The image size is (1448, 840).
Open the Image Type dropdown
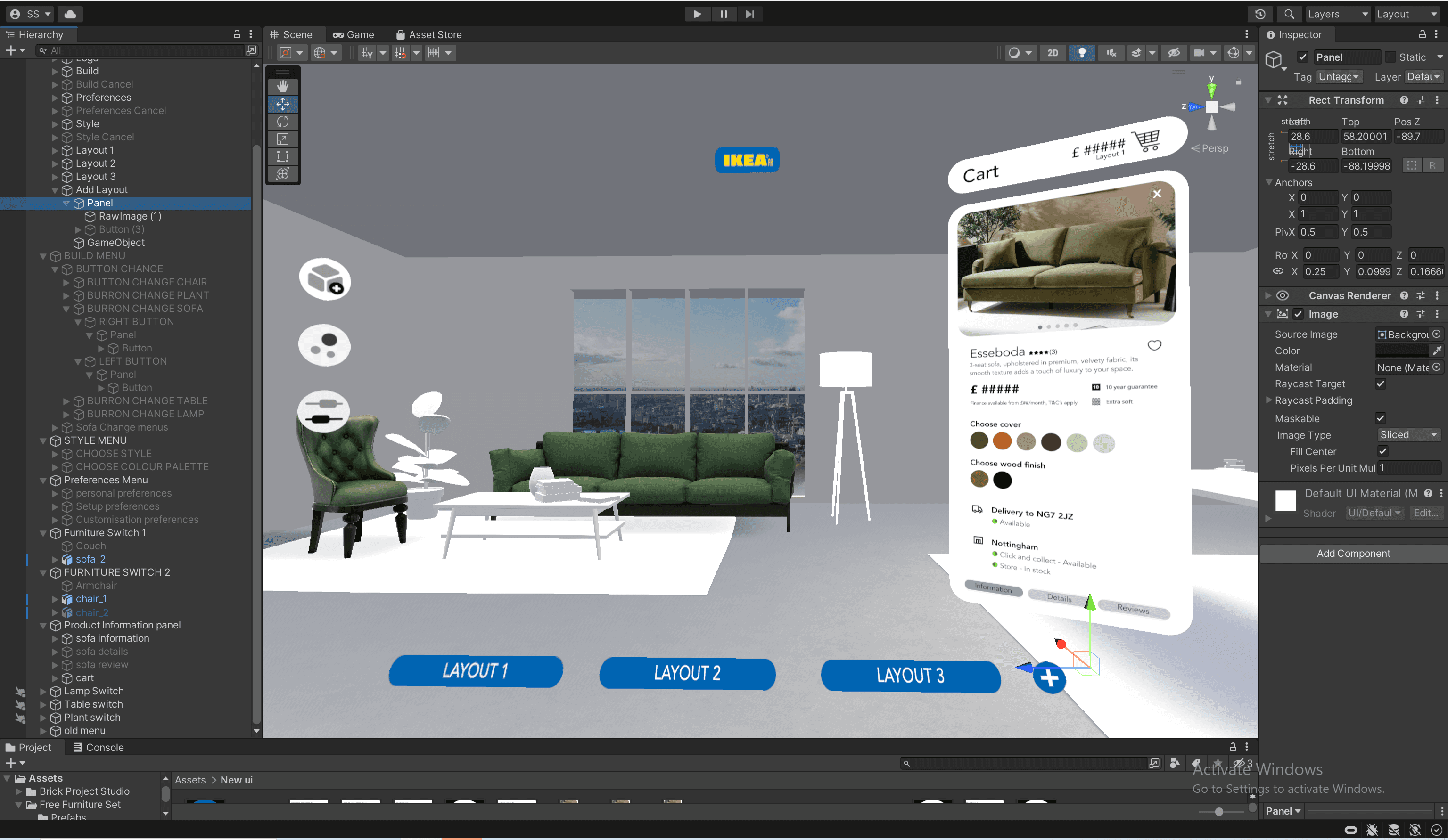pyautogui.click(x=1408, y=435)
